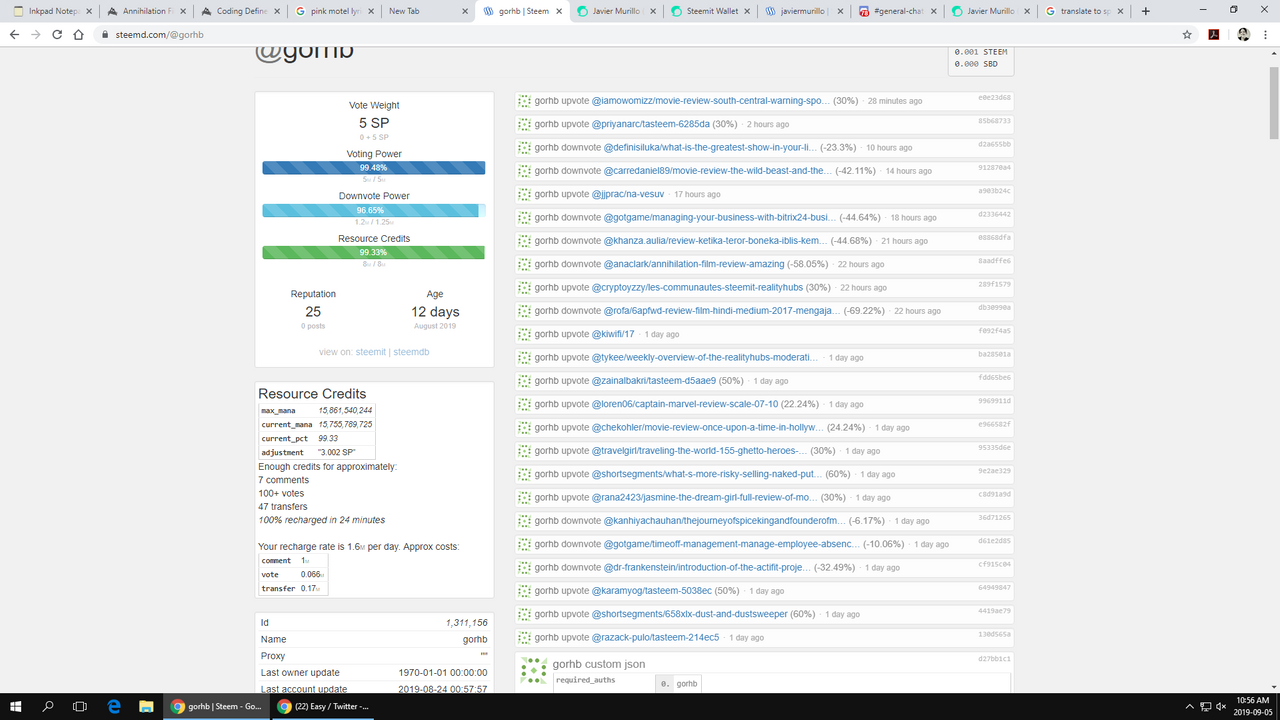Viewport: 1280px width, 720px height.
Task: Click the padlock site info icon
Action: pyautogui.click(x=104, y=34)
